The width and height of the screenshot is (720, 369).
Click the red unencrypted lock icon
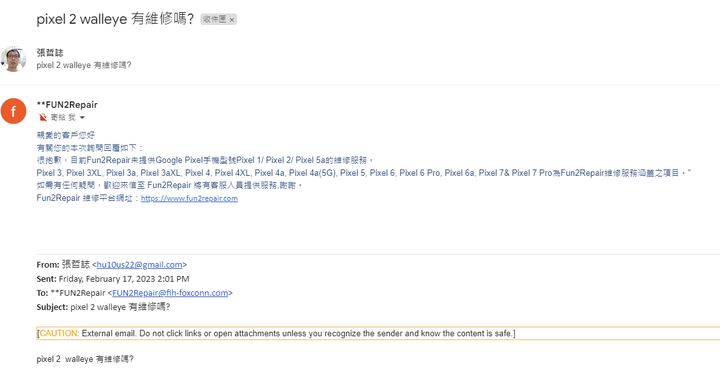pos(43,117)
